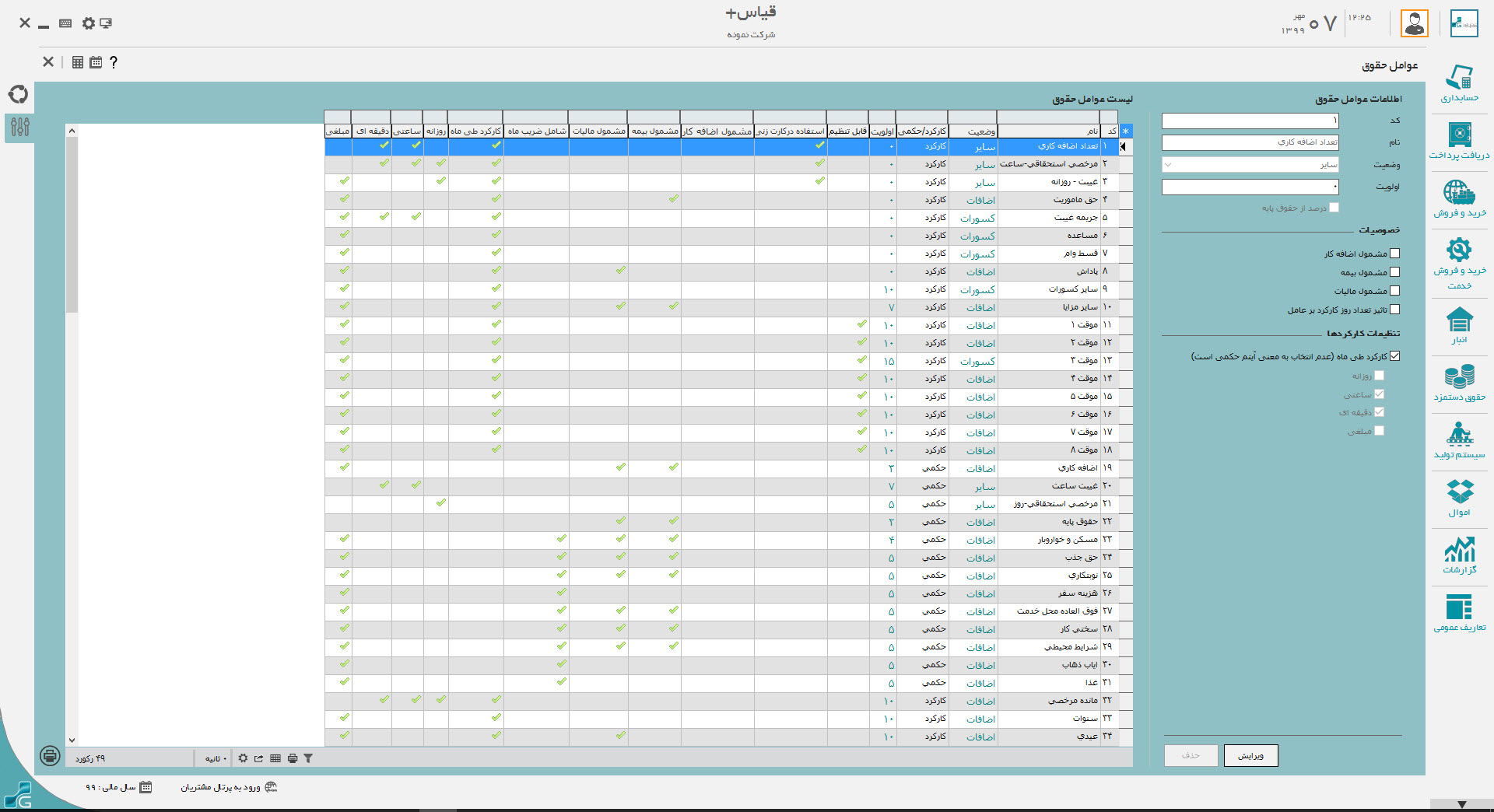Check the مشمول اضافه کار checkbox
The height and width of the screenshot is (812, 1494).
(1395, 254)
